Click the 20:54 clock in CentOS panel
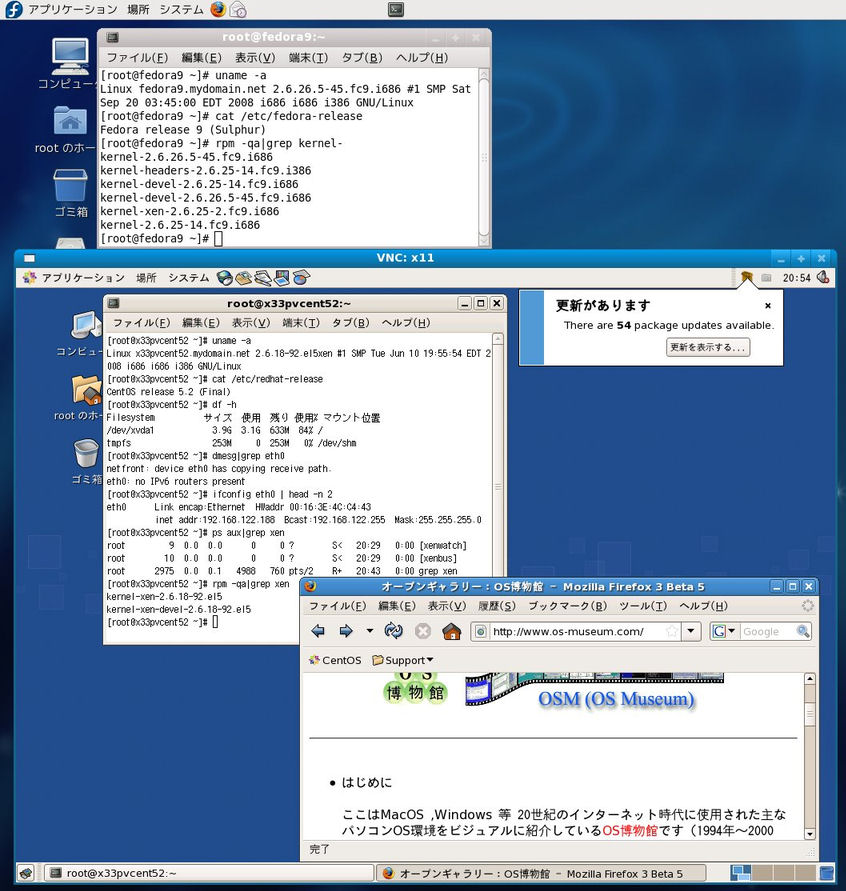Screen dimensions: 846x891 797,278
